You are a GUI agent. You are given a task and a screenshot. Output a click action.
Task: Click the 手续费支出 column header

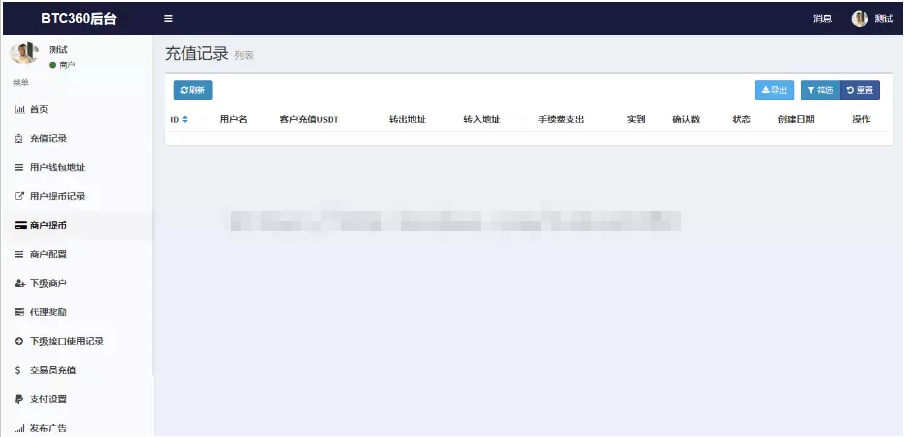coord(561,120)
